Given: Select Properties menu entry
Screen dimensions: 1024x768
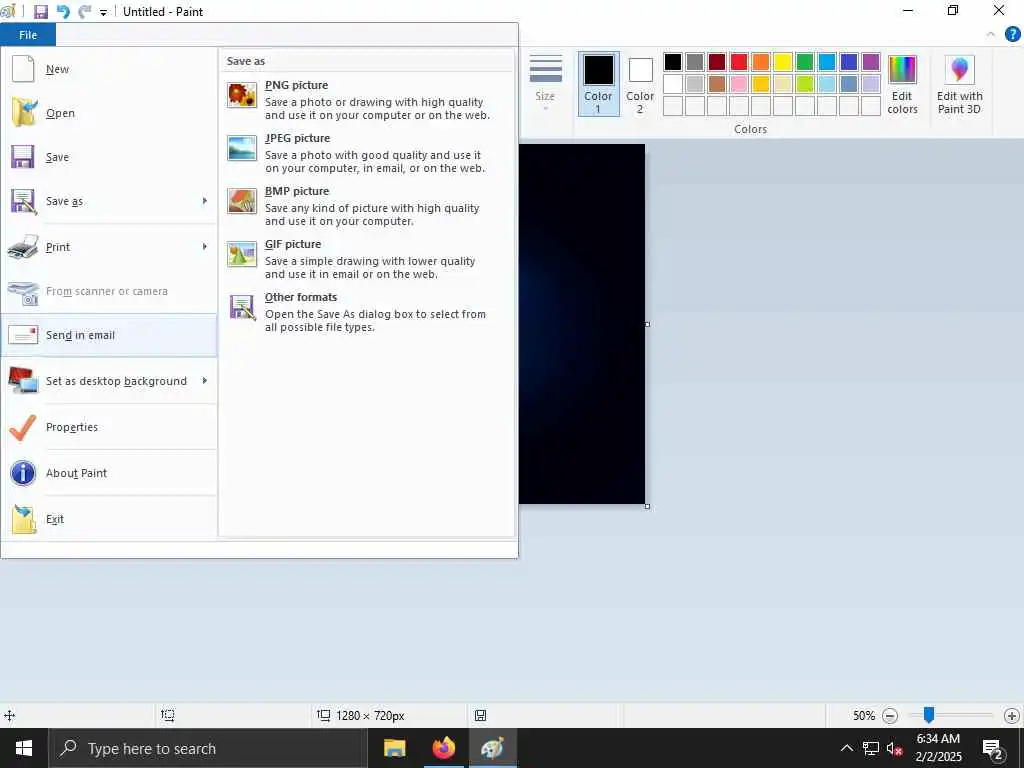Looking at the screenshot, I should click(108, 427).
